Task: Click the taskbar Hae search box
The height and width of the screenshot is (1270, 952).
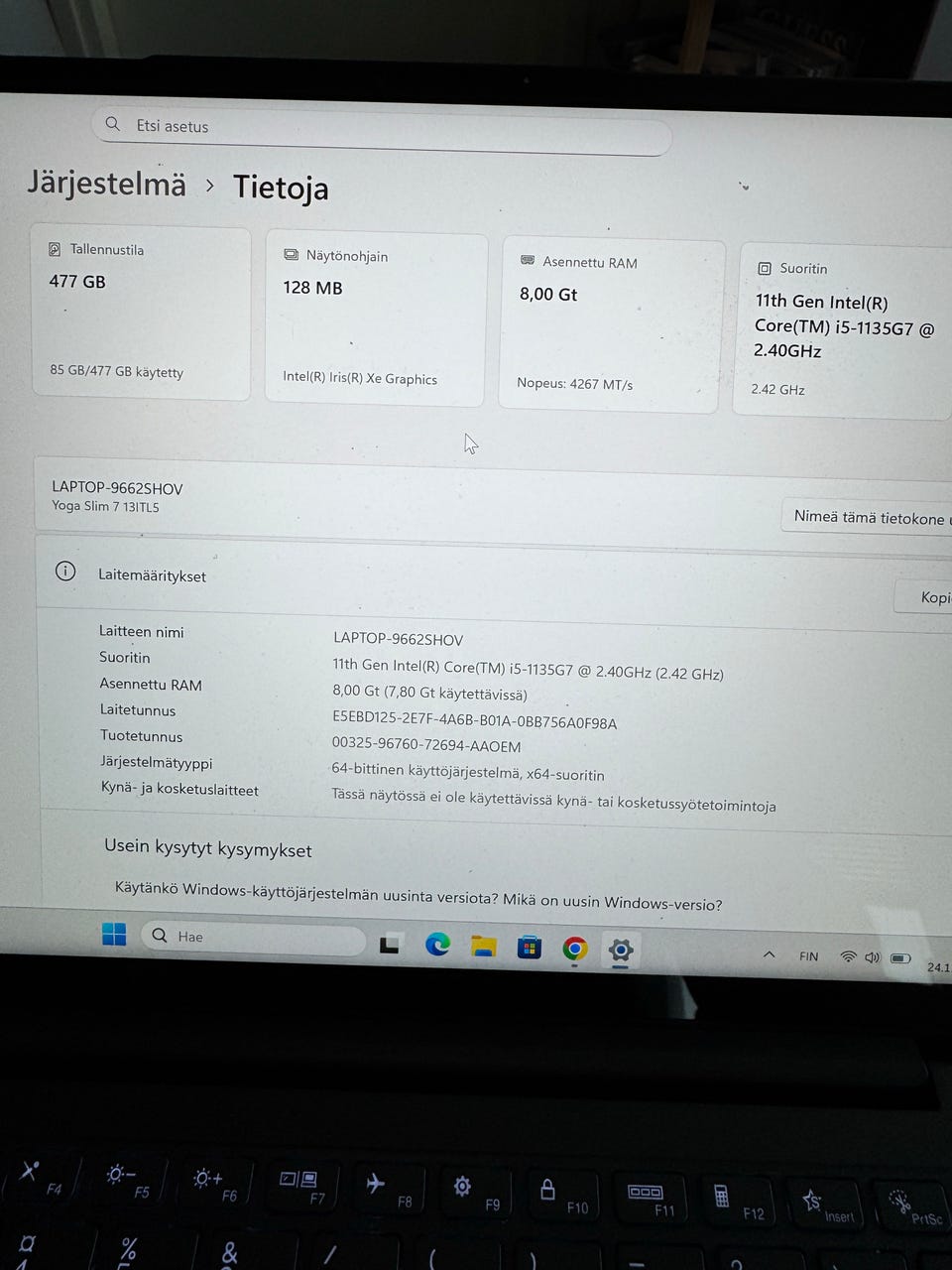Action: click(x=253, y=938)
